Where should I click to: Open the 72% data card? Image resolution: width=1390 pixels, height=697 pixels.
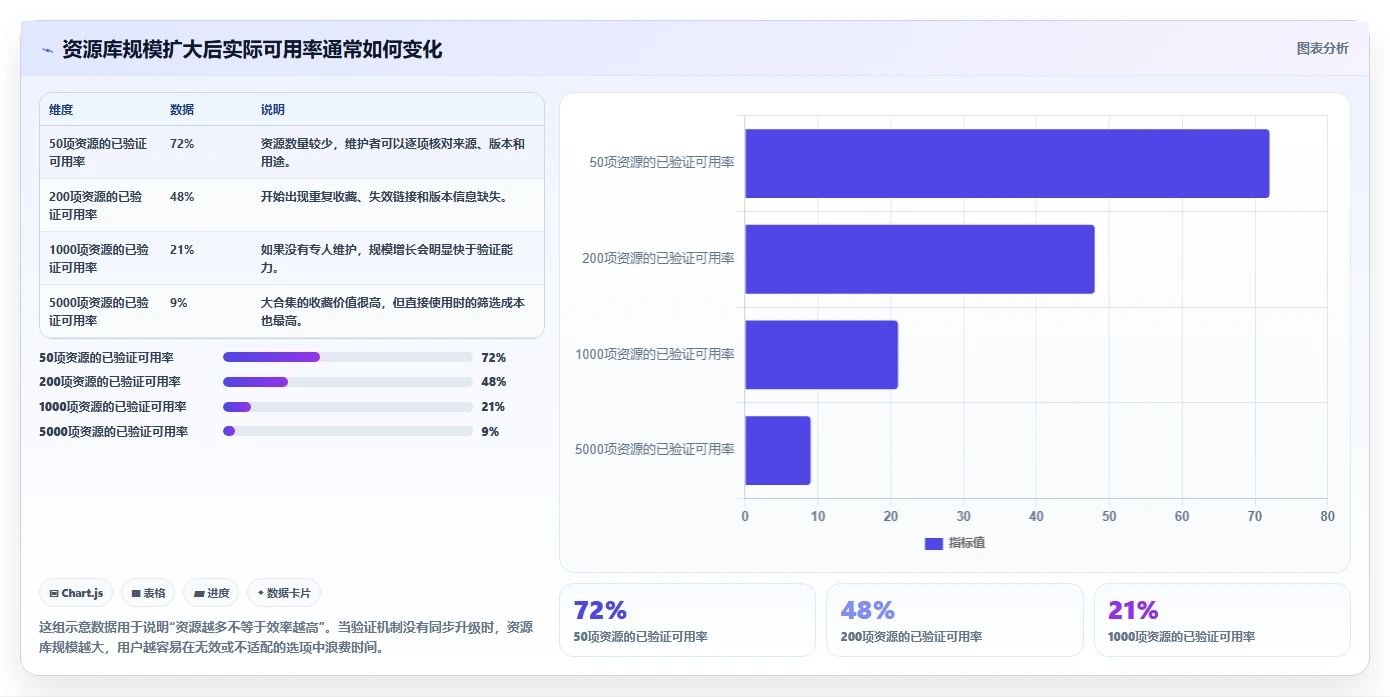coord(688,620)
